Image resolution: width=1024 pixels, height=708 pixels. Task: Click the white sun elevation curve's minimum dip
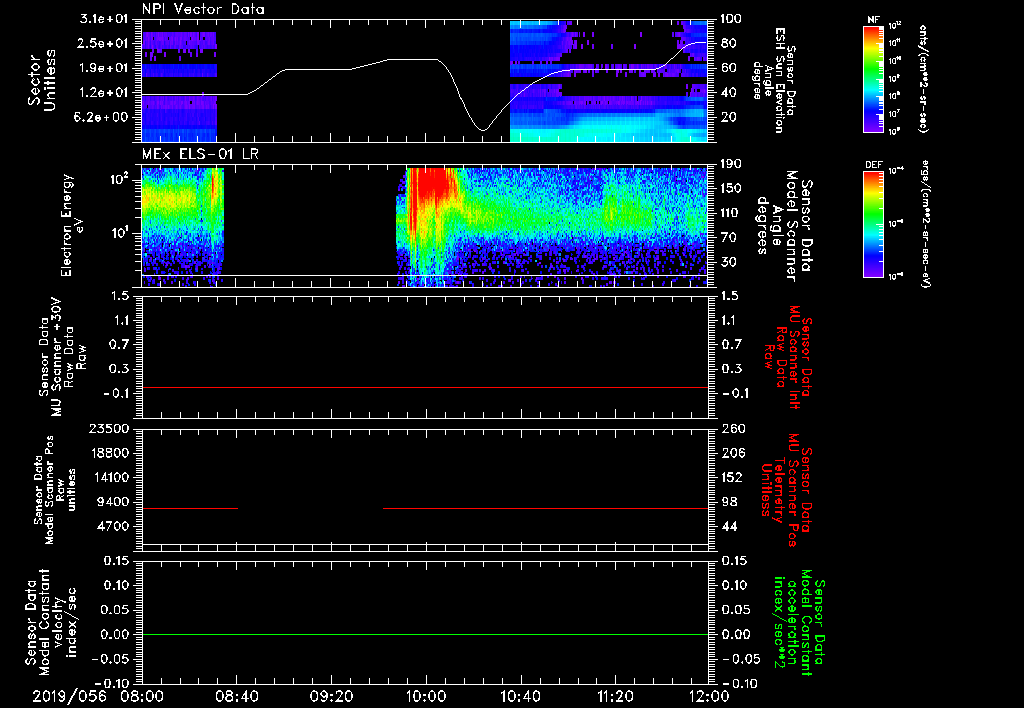click(x=483, y=129)
